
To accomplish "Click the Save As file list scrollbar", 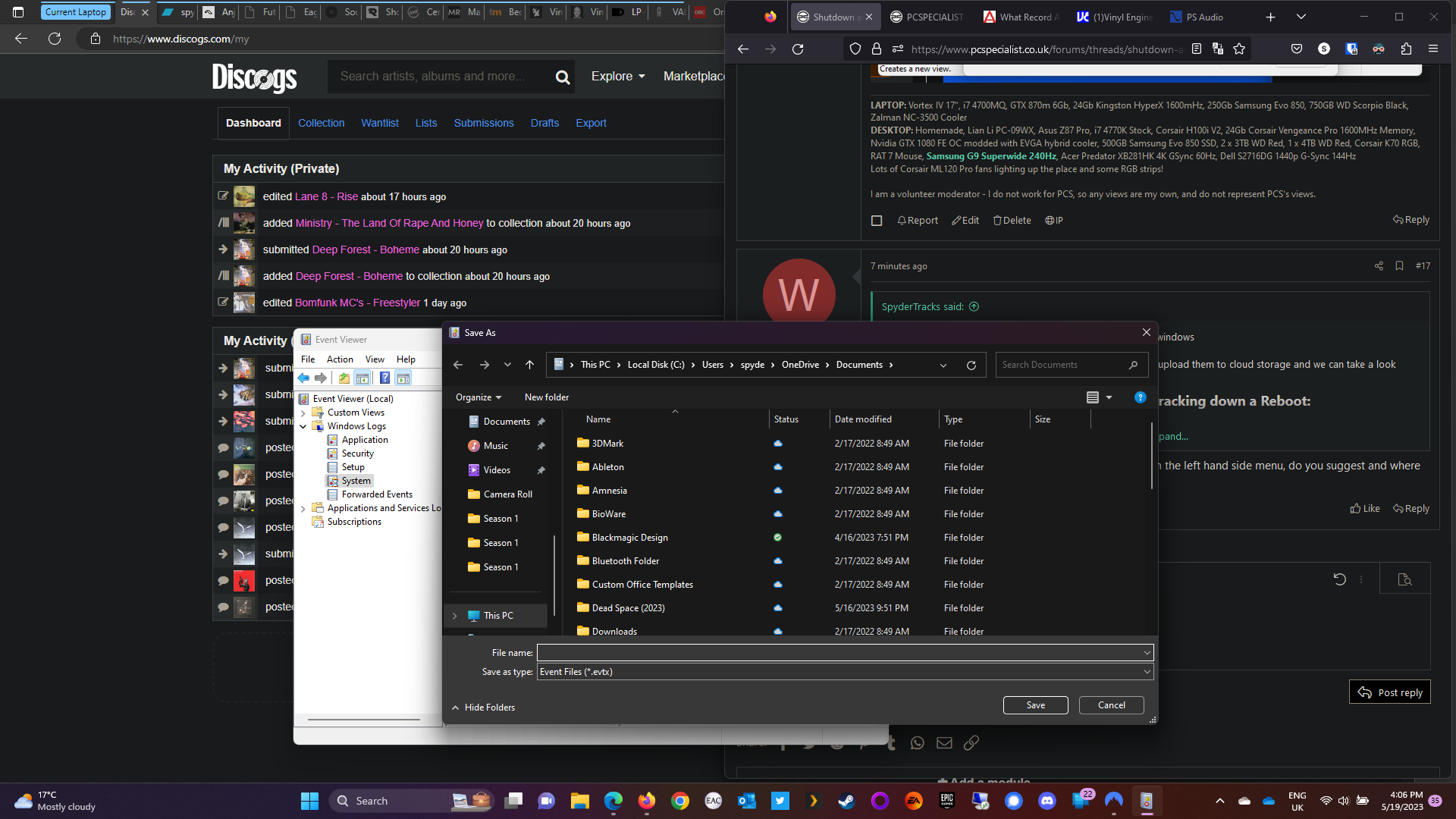I will pyautogui.click(x=1152, y=455).
